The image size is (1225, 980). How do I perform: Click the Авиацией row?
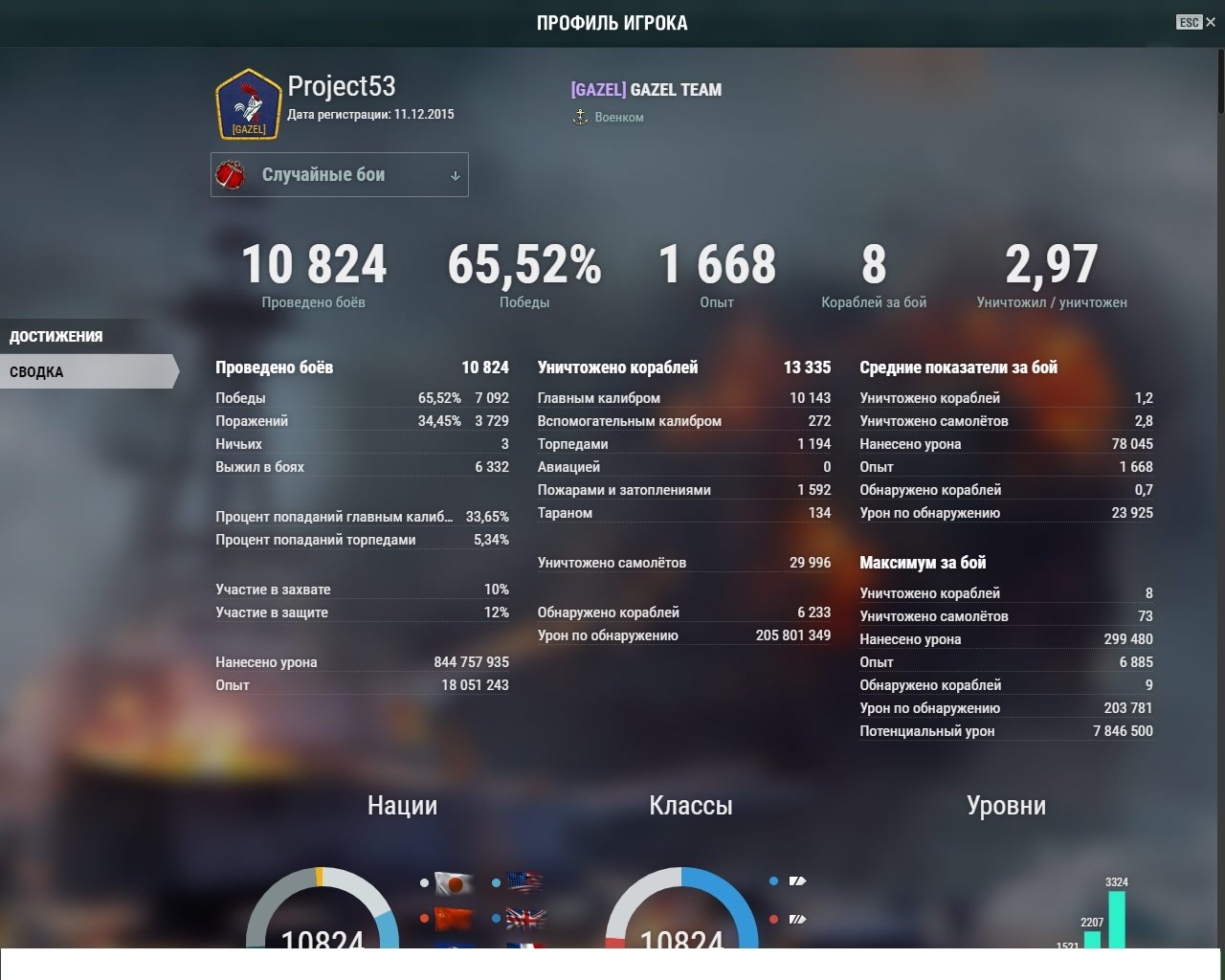coord(684,467)
